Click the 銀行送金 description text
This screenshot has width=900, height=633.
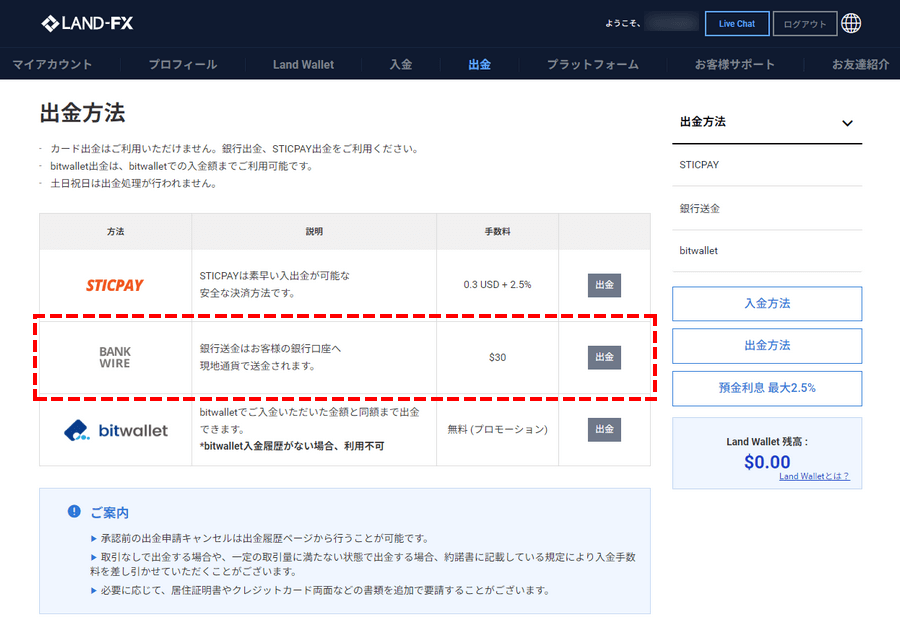point(270,357)
